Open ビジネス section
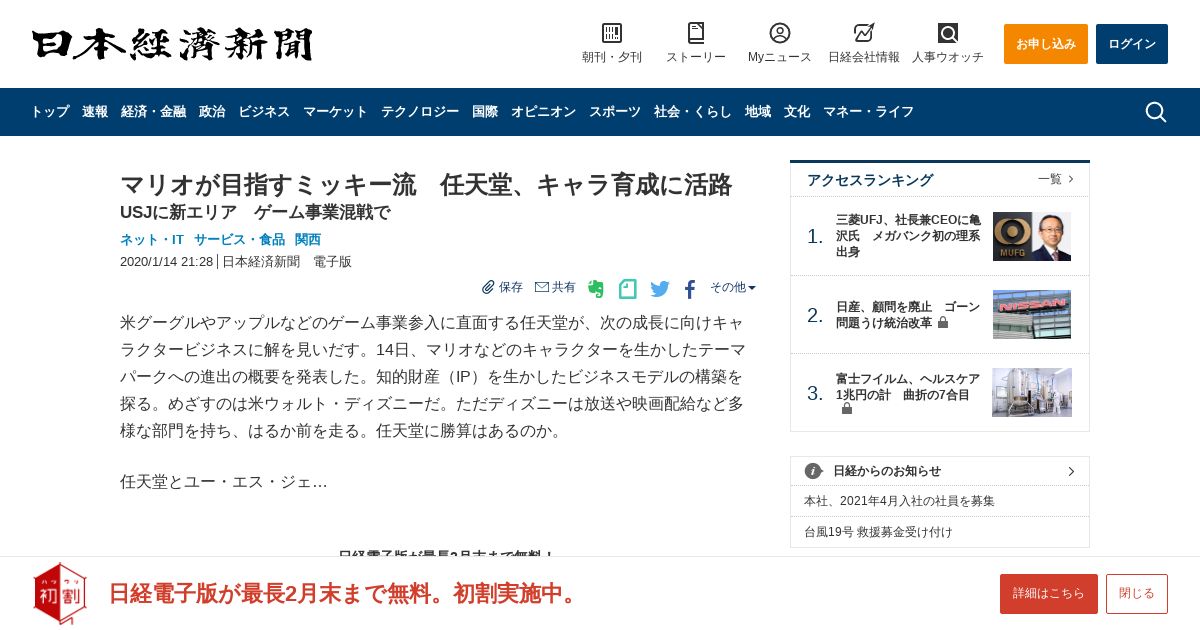Screen dimensions: 1200x630 [264, 112]
